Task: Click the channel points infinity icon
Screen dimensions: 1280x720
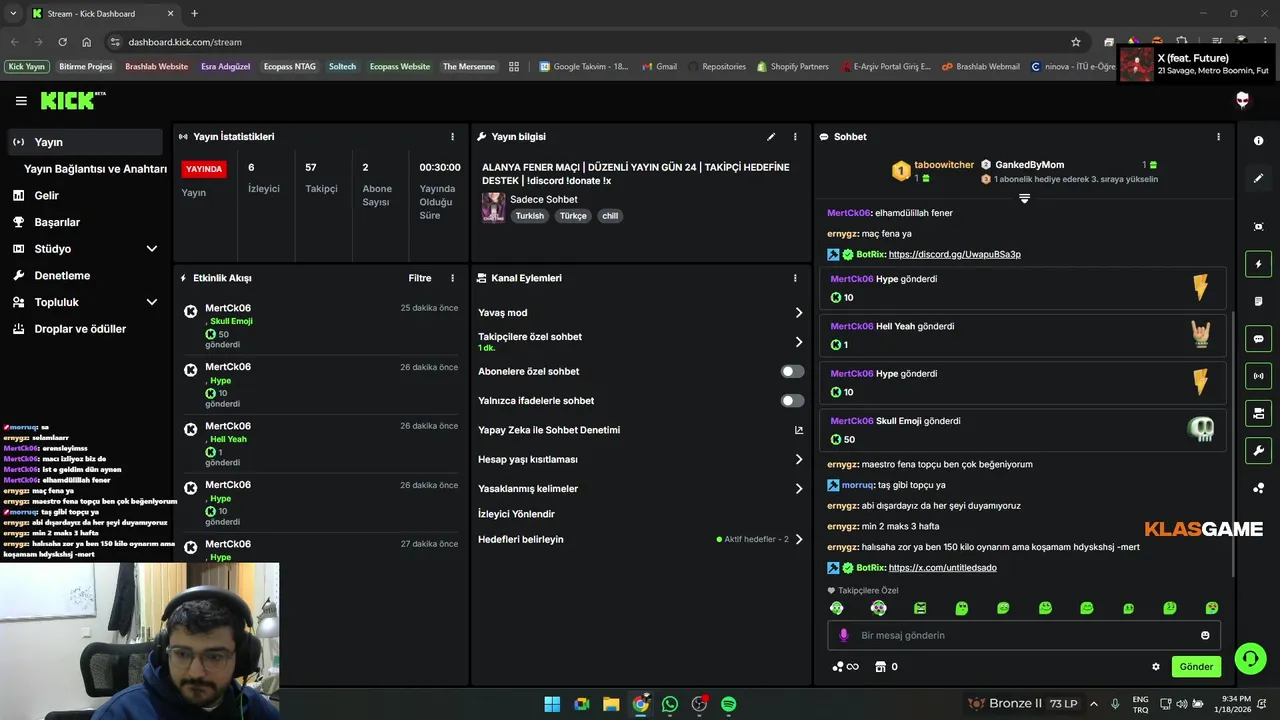Action: click(845, 667)
